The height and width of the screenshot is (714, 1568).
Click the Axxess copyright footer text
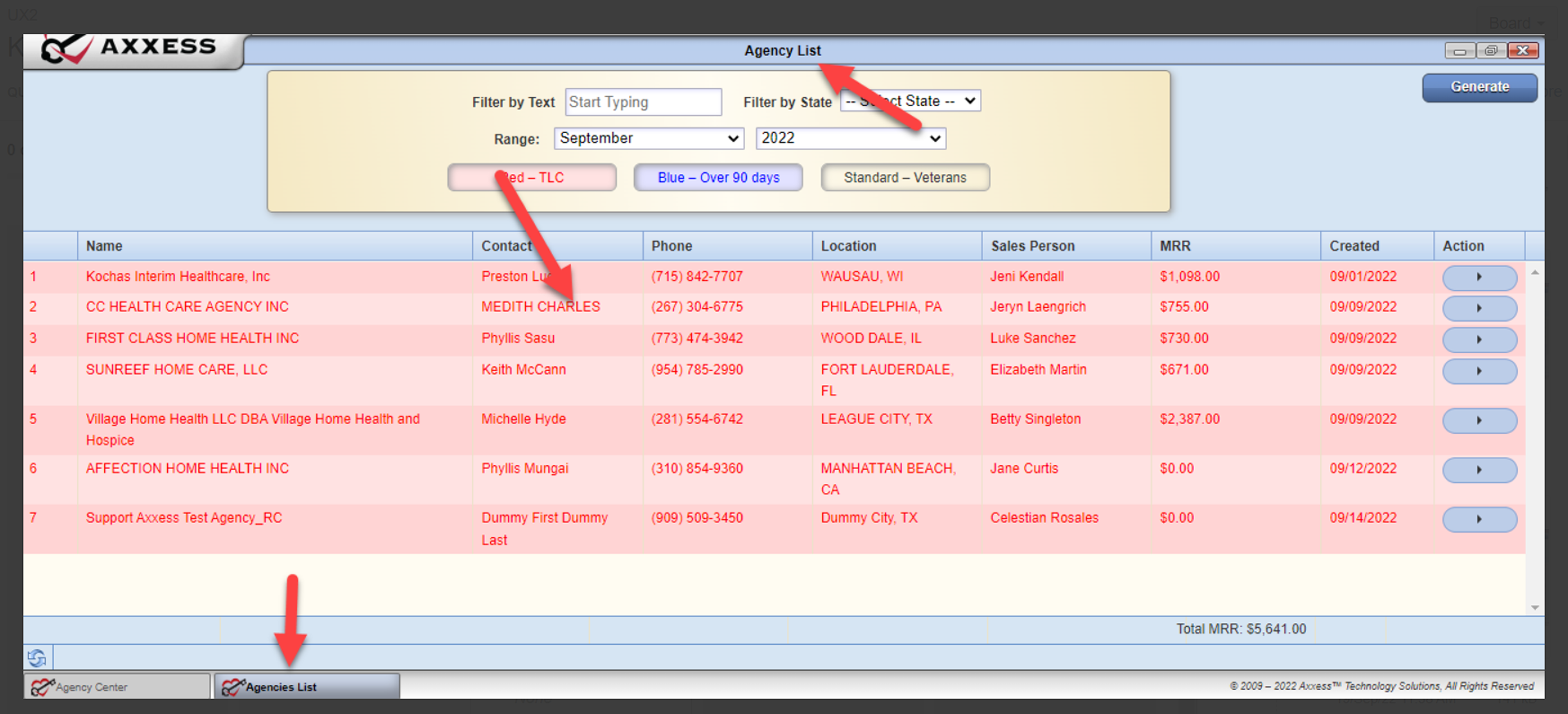point(1382,686)
